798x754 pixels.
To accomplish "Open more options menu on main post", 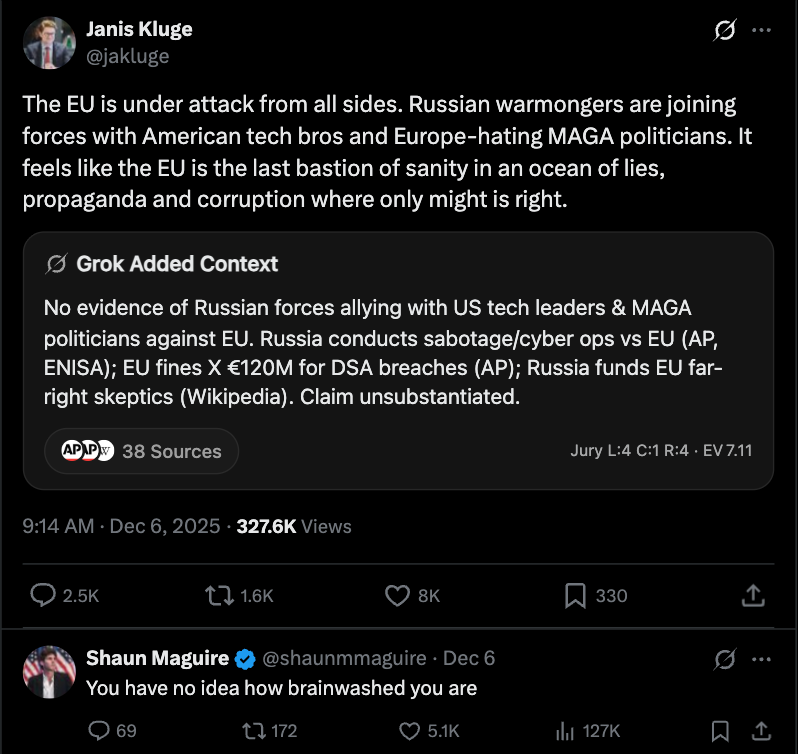I will (x=761, y=31).
